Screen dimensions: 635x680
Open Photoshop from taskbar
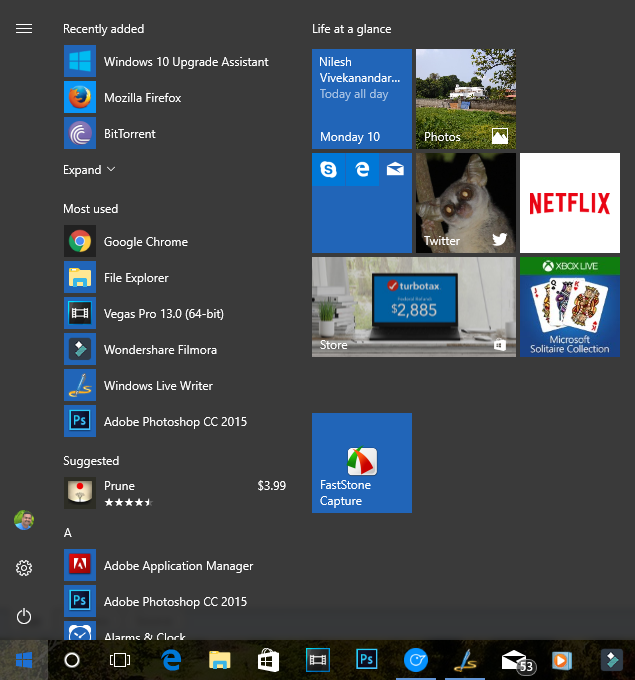[x=367, y=660]
